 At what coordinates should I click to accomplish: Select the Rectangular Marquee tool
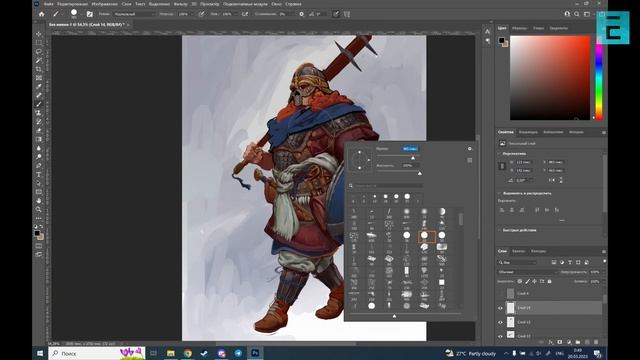(x=39, y=42)
